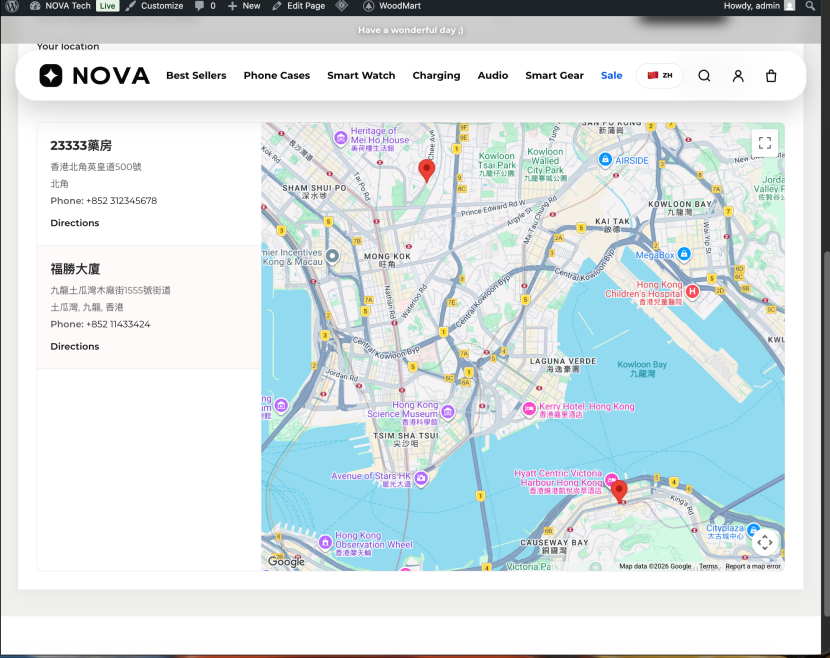
Task: Click the KAI TAK area label
Action: (613, 225)
